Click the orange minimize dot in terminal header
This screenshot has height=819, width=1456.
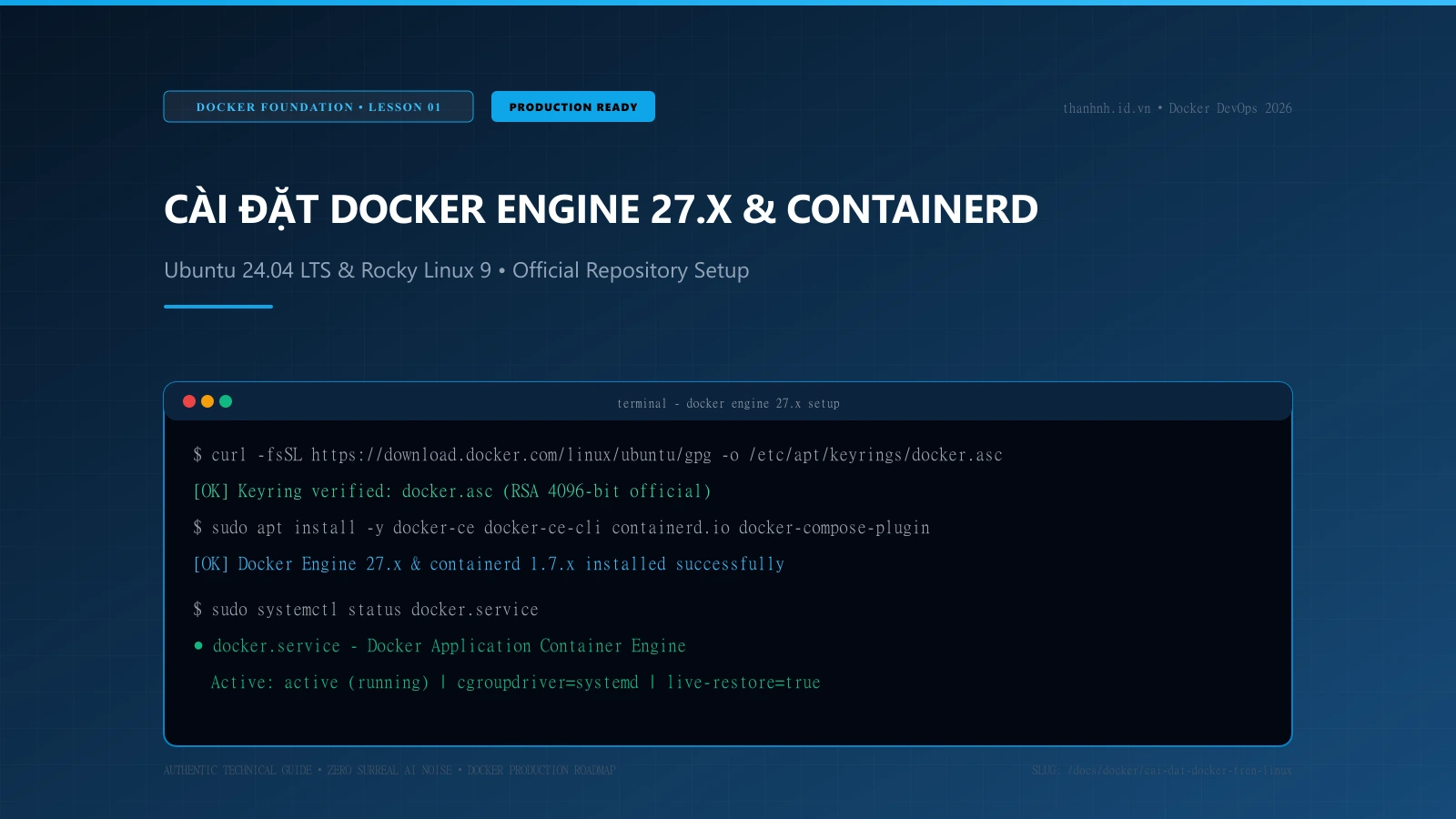pyautogui.click(x=207, y=401)
